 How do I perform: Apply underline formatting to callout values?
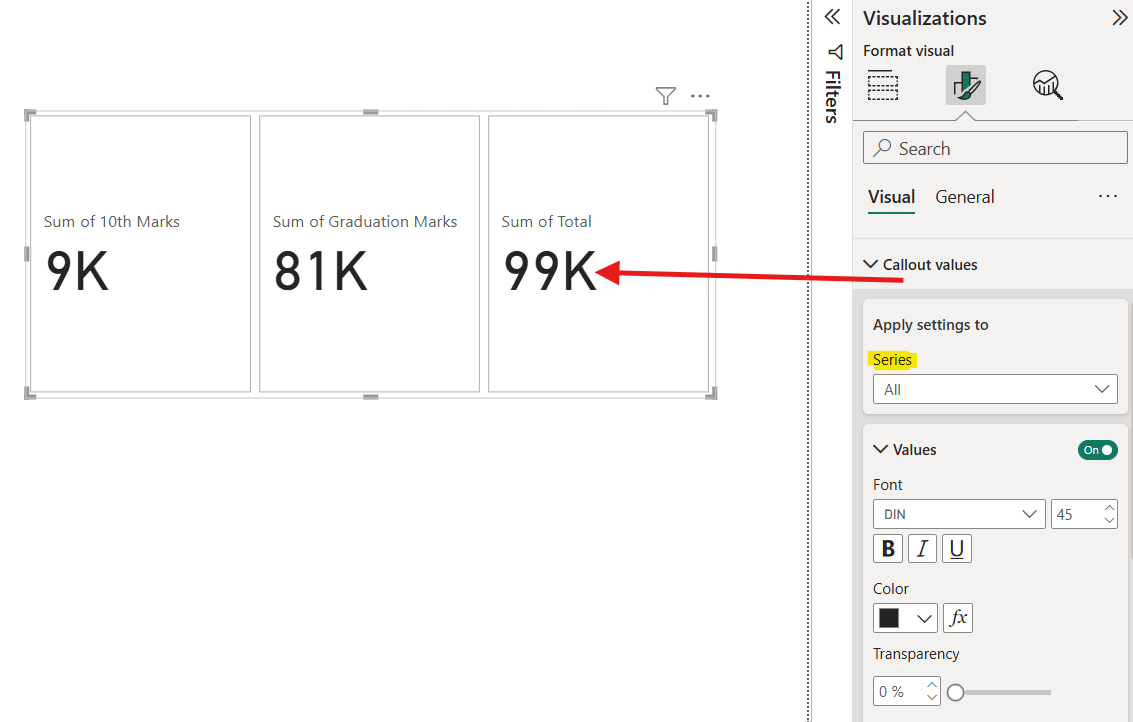point(957,548)
